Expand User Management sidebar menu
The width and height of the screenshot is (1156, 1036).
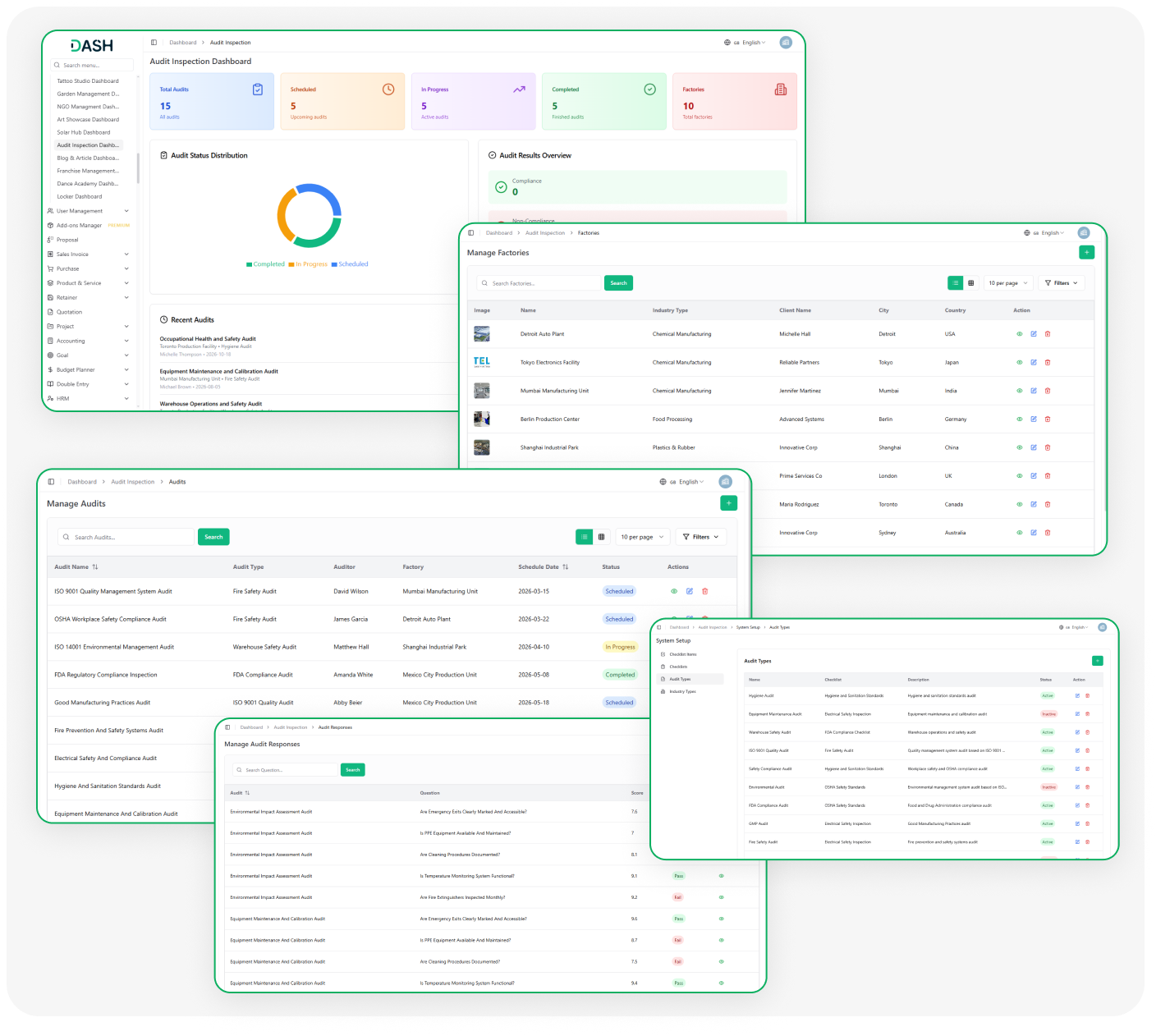[x=88, y=211]
